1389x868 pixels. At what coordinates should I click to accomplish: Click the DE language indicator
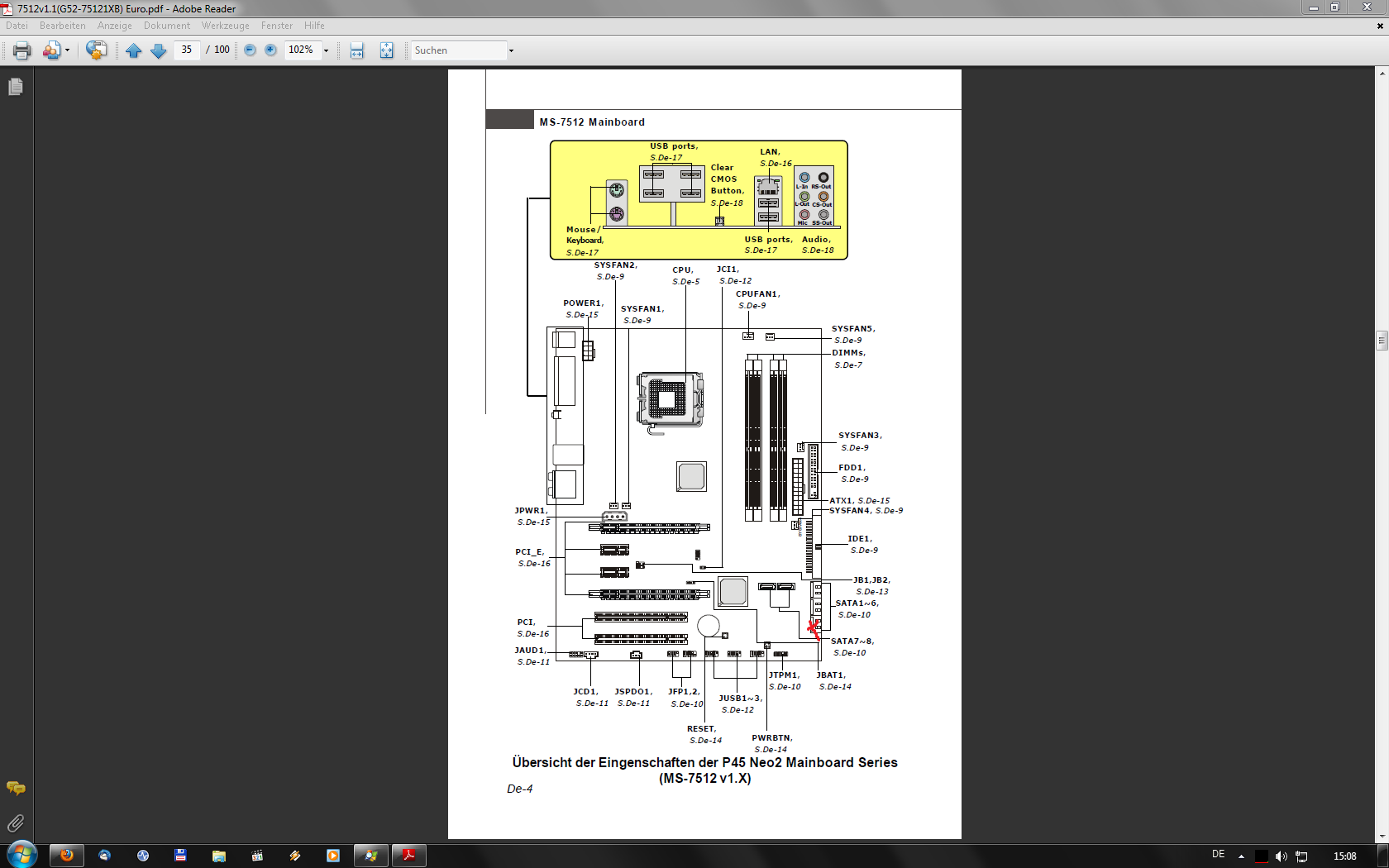coord(1218,855)
